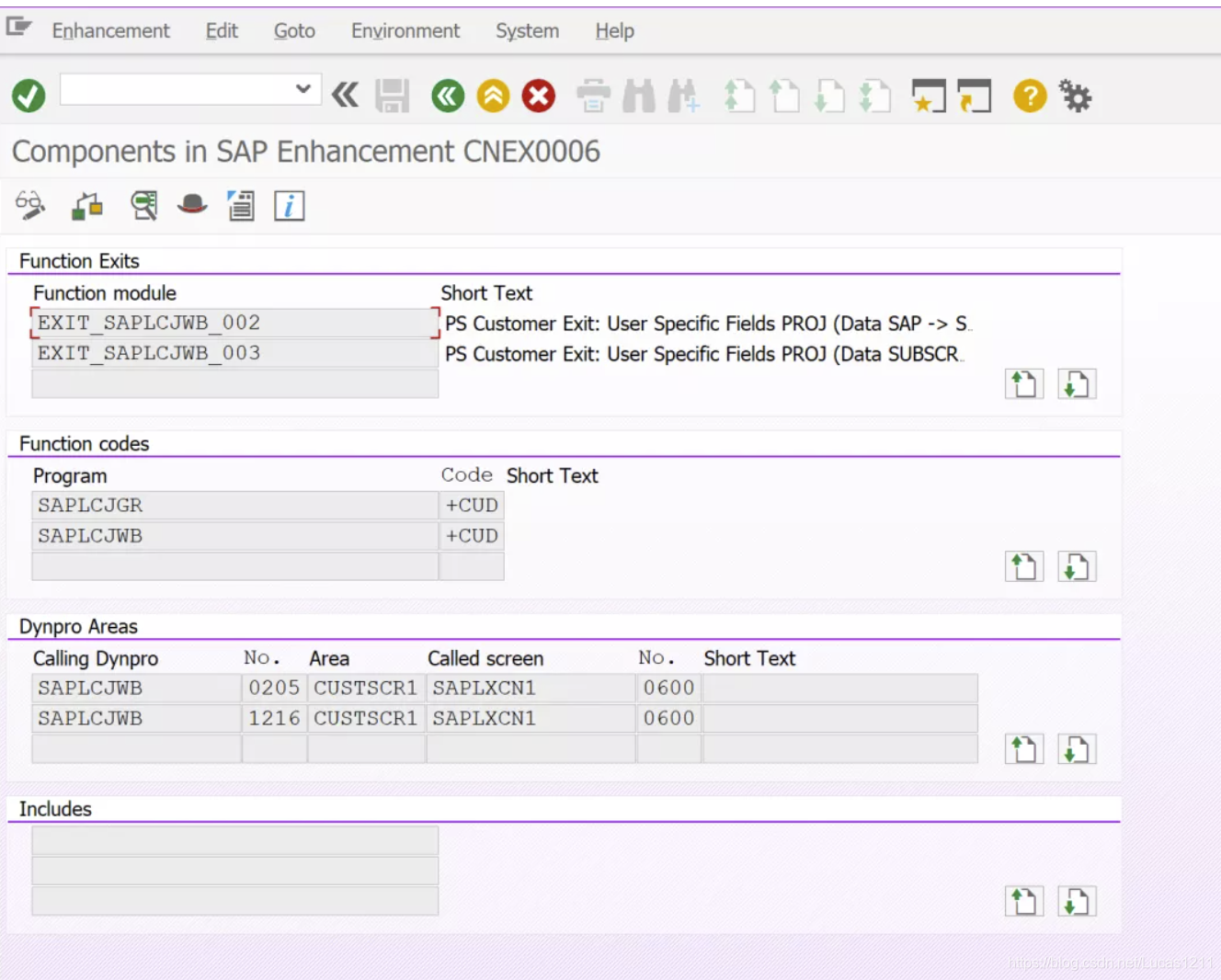Click the Print icon
Viewport: 1221px width, 980px height.
click(x=593, y=96)
